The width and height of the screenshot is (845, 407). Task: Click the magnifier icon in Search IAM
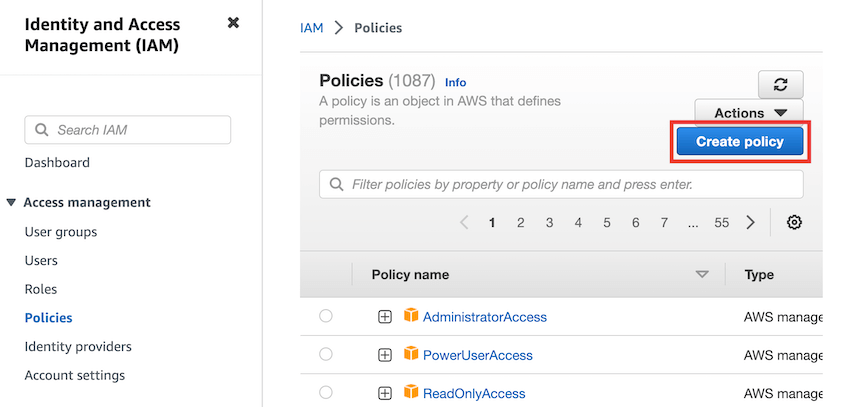[41, 130]
